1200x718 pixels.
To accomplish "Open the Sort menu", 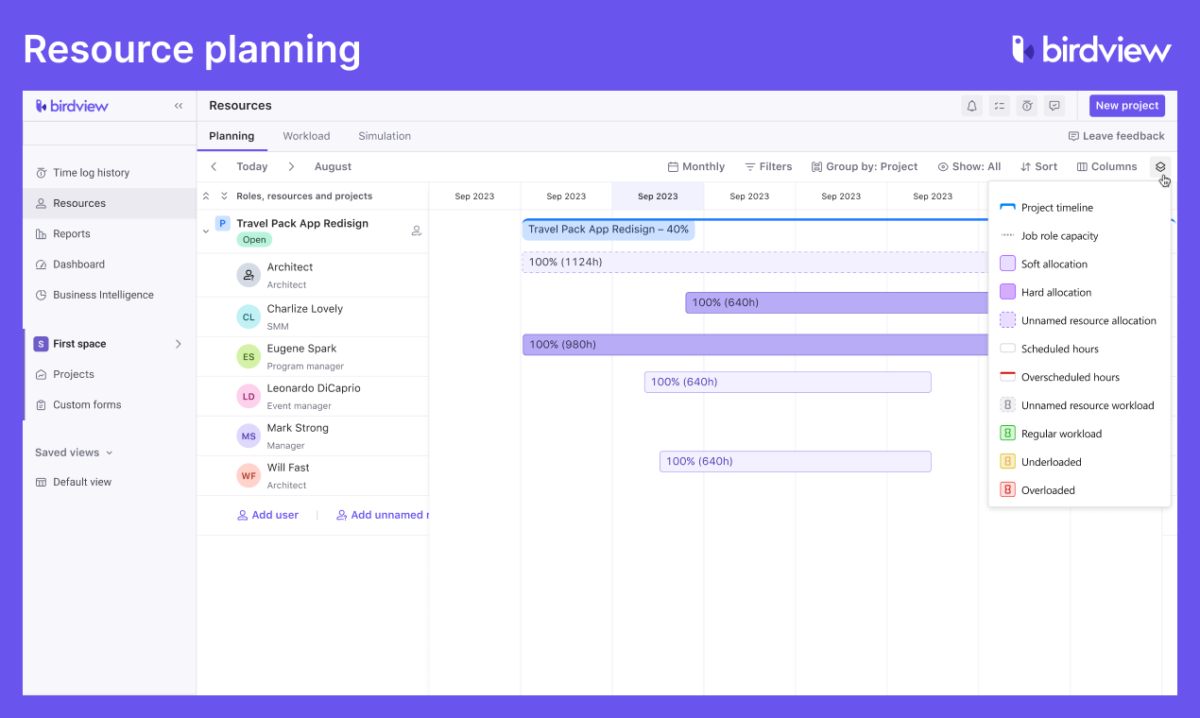I will point(1039,167).
